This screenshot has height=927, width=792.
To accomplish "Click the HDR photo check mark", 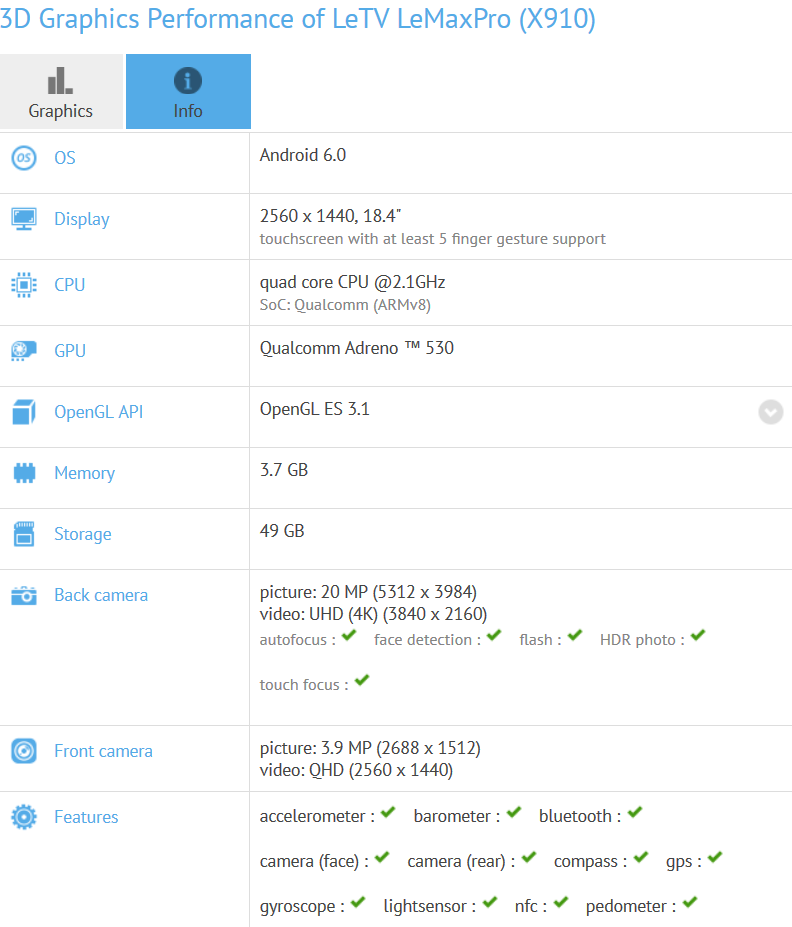I will [698, 636].
